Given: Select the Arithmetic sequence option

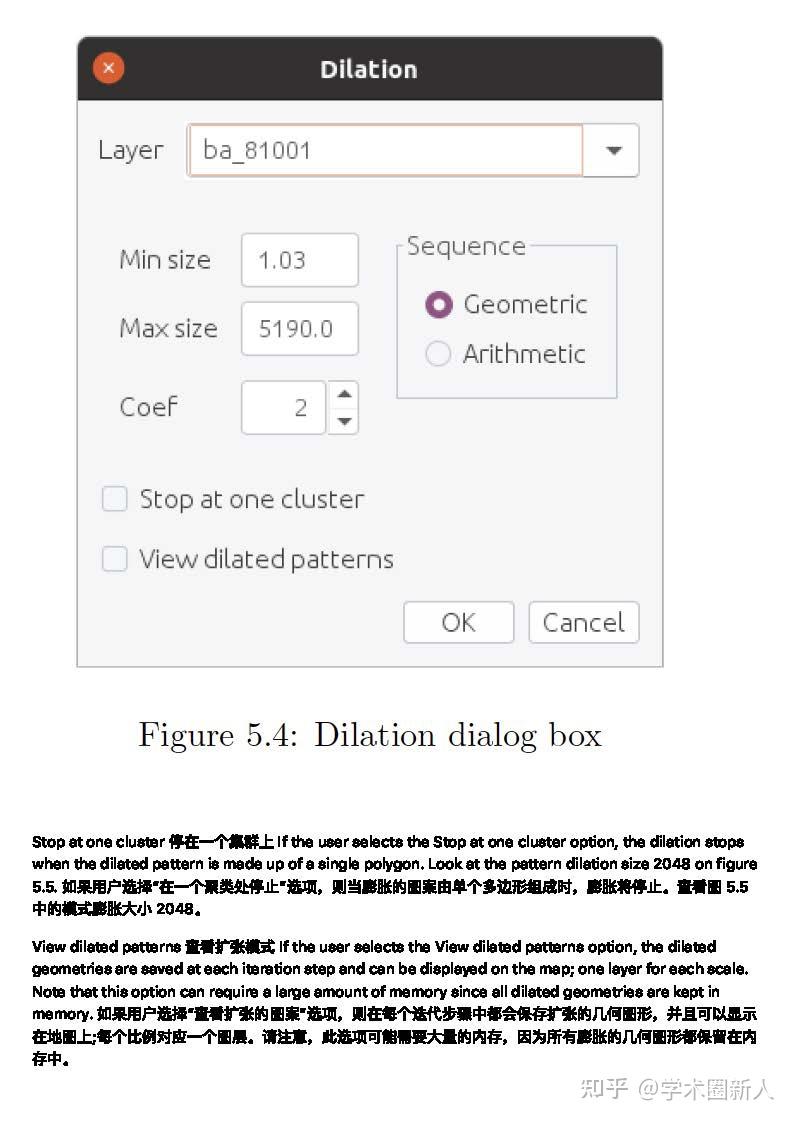Looking at the screenshot, I should coord(438,353).
